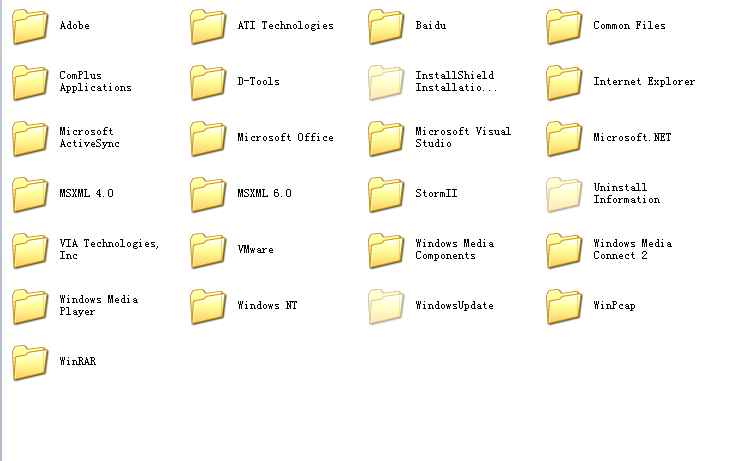Click the hidden Uninstall Information folder icon
The height and width of the screenshot is (461, 743).
coord(564,195)
